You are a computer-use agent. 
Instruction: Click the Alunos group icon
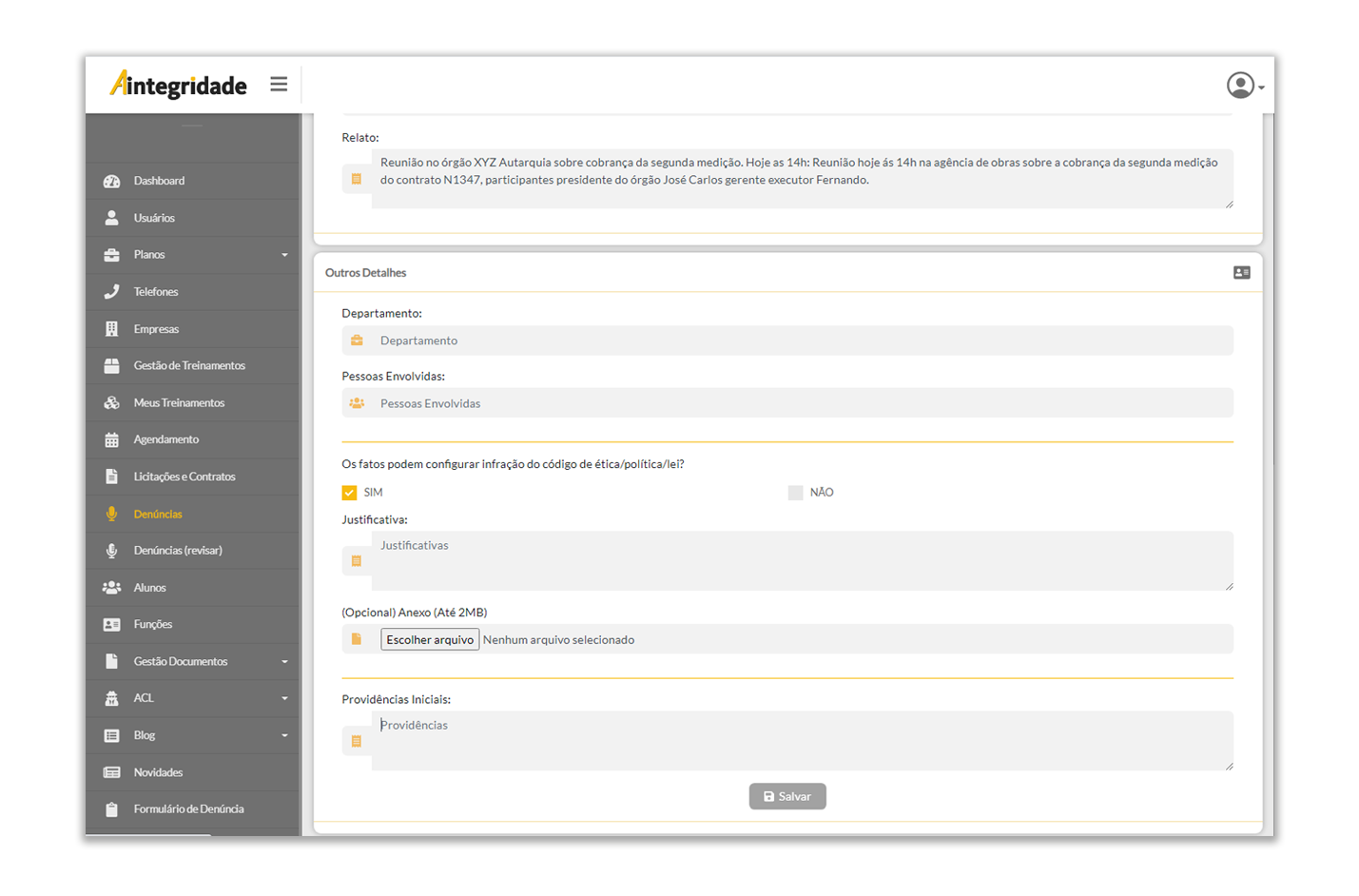(x=111, y=588)
